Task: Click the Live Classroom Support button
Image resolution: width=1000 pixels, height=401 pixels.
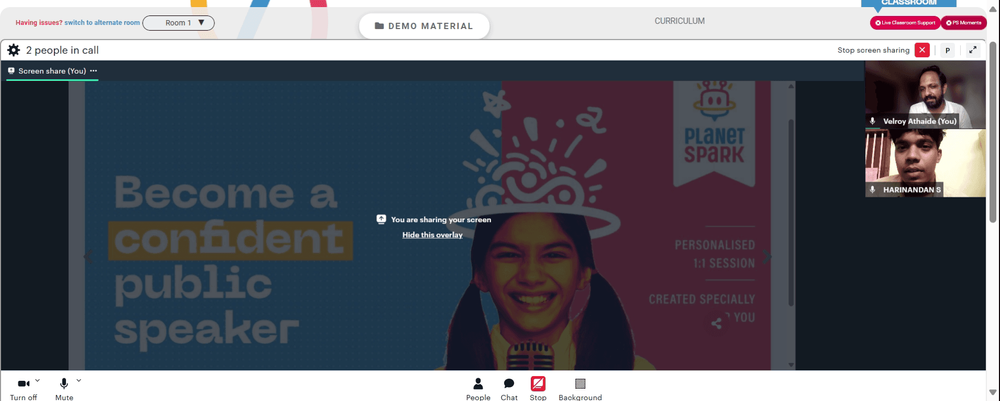Action: coord(905,23)
